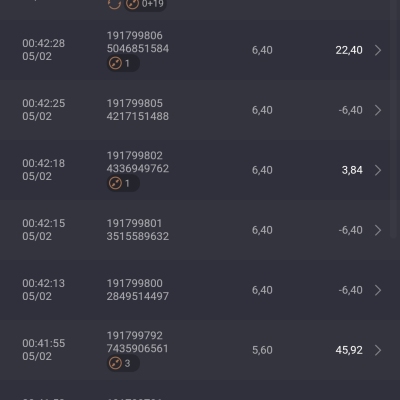Click spin badge showing 3 under 7435906561
Image resolution: width=400 pixels, height=400 pixels.
point(123,363)
